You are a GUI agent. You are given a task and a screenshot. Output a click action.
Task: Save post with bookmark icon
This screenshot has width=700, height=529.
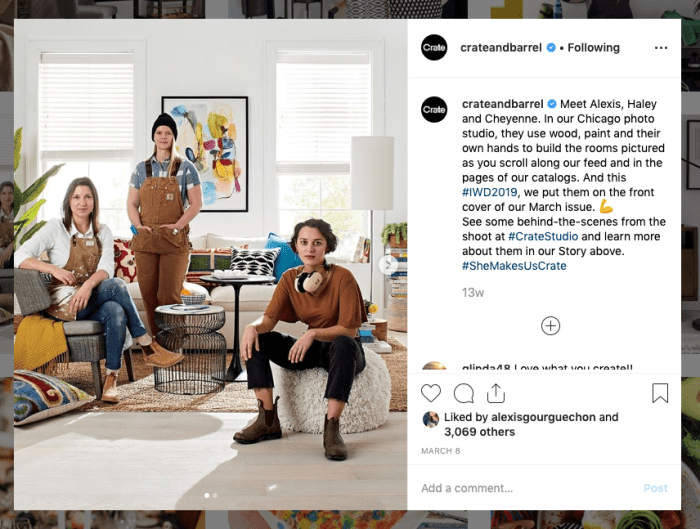660,393
